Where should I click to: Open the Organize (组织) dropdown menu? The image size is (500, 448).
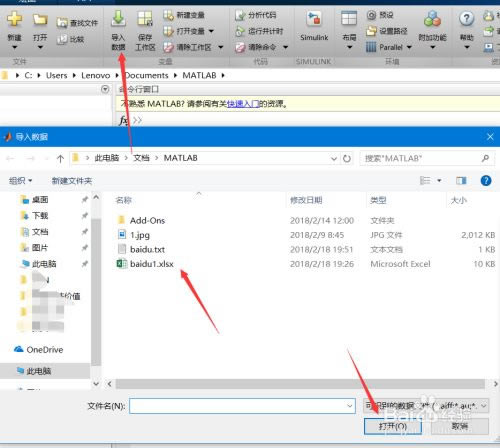pos(20,181)
